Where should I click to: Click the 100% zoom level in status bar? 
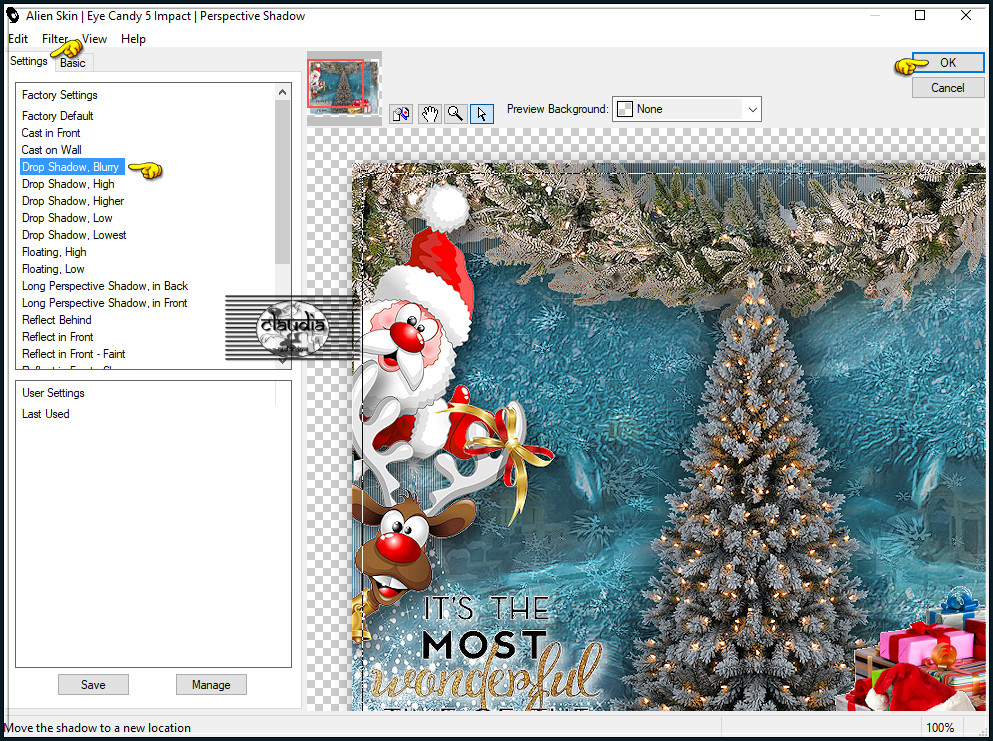point(940,728)
